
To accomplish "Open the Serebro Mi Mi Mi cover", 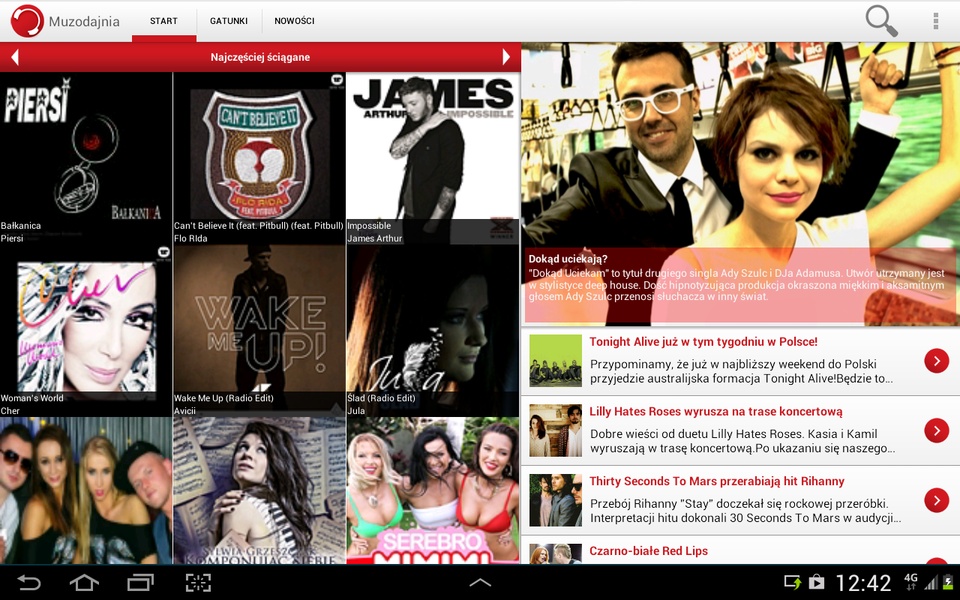I will (x=433, y=491).
